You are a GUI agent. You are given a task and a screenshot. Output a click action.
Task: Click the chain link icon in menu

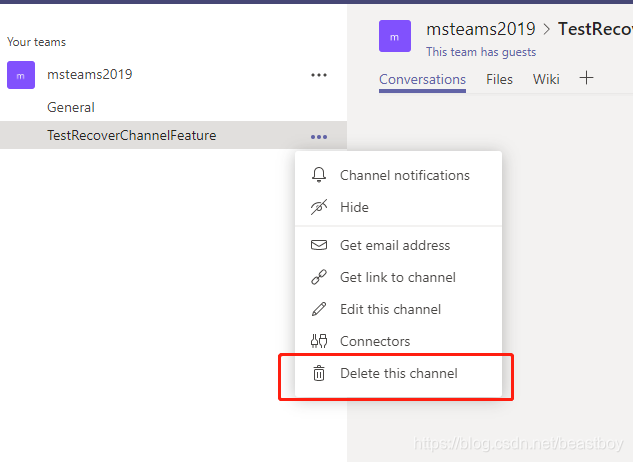(319, 277)
